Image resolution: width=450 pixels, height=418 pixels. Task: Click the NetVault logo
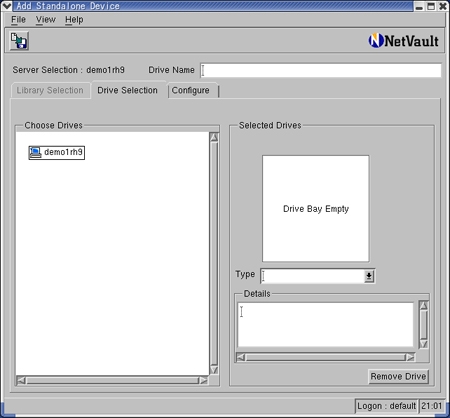coord(404,41)
